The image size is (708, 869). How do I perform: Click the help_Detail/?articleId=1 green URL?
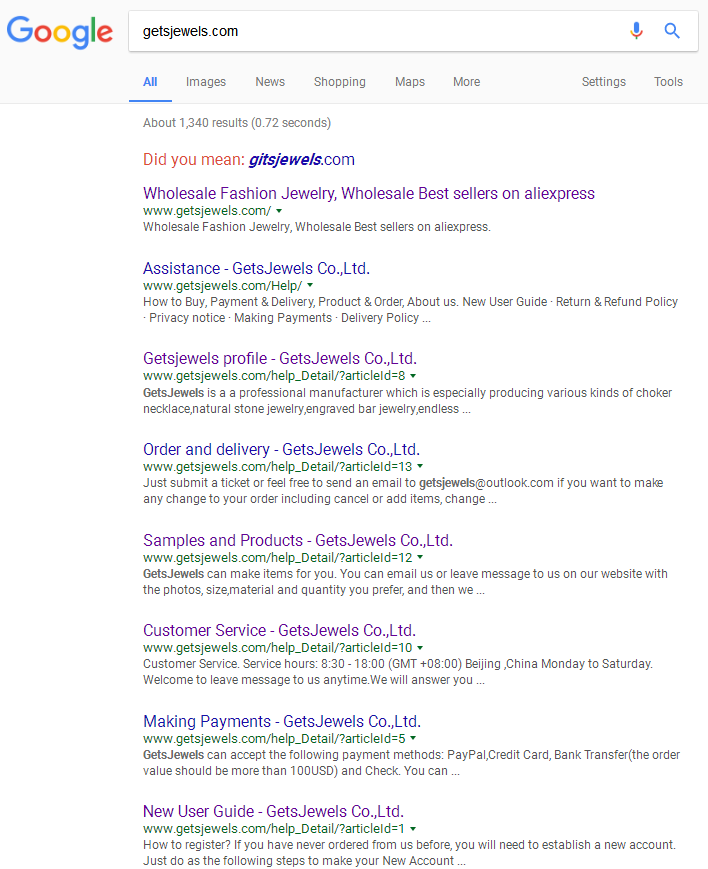(274, 829)
